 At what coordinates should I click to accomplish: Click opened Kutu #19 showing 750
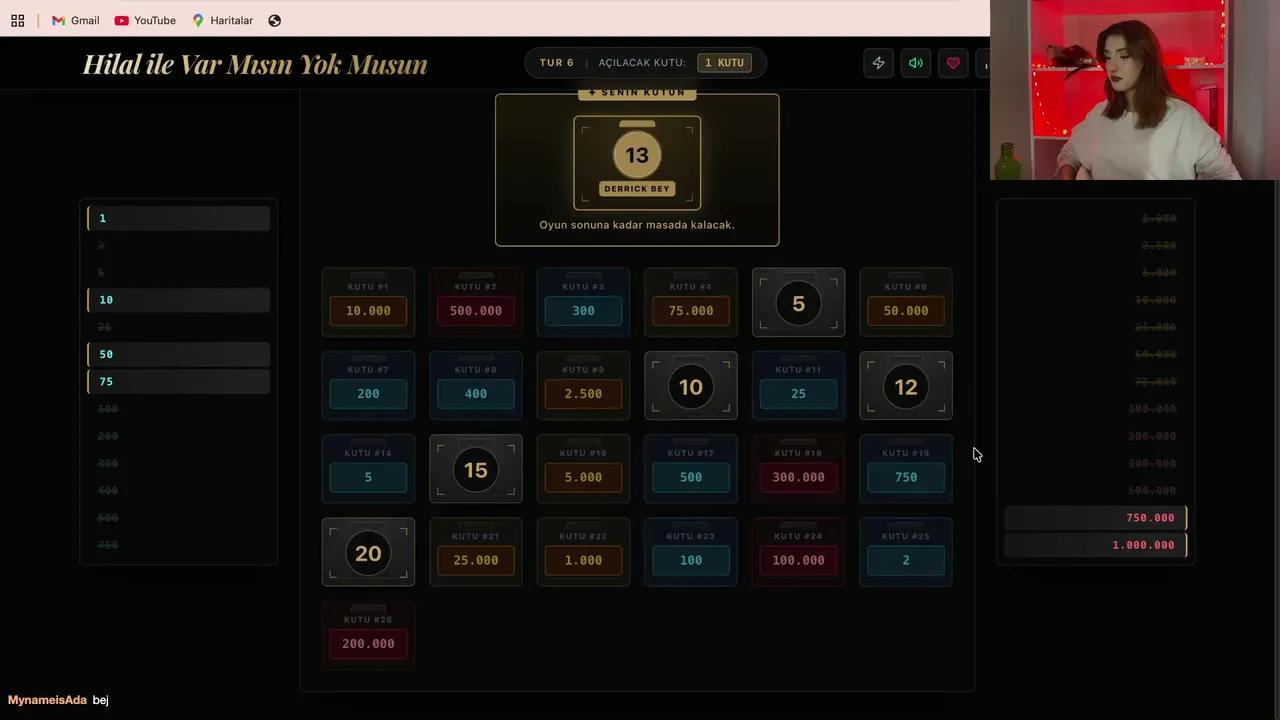[x=906, y=469]
